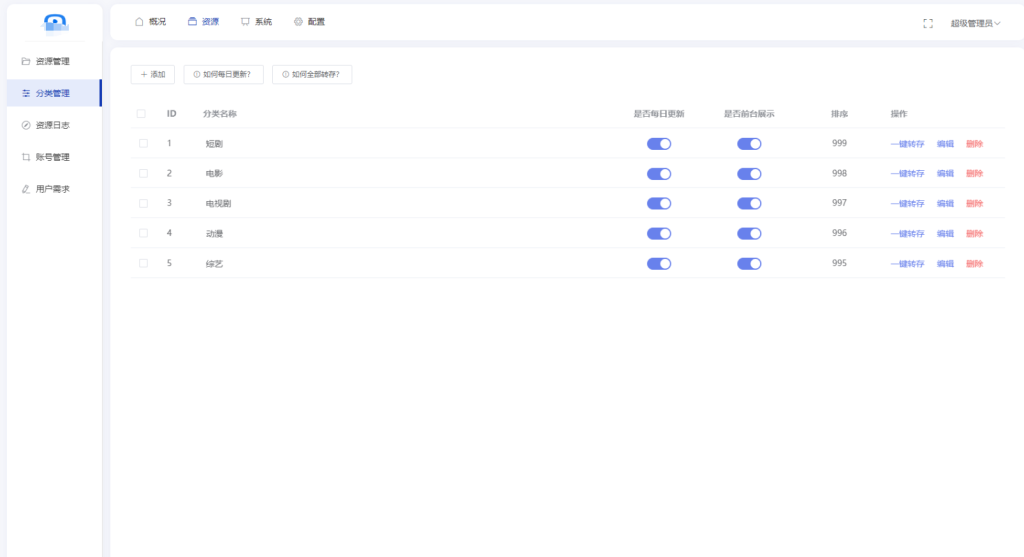Click the 如何全部转存? button
The height and width of the screenshot is (557, 1024).
coord(311,74)
